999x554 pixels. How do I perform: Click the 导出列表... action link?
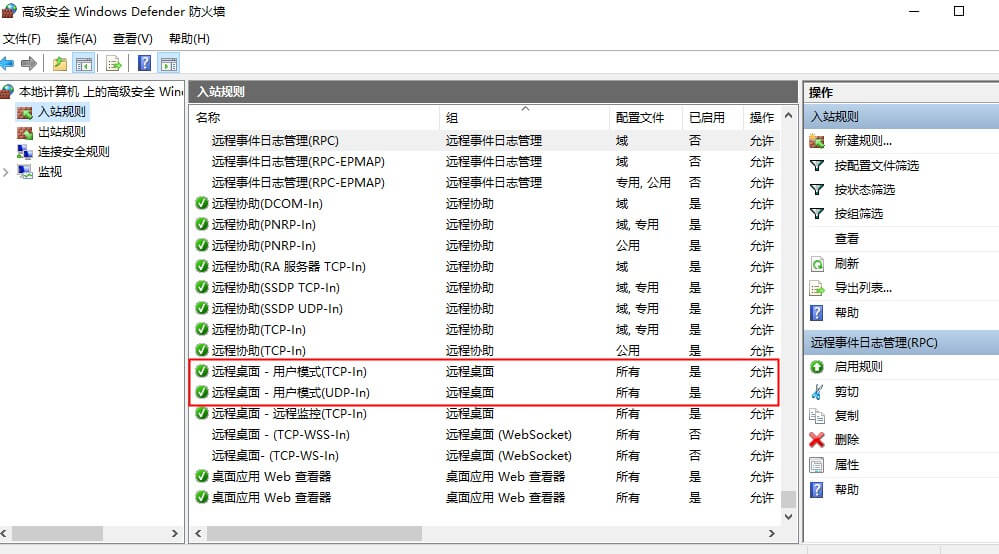863,288
